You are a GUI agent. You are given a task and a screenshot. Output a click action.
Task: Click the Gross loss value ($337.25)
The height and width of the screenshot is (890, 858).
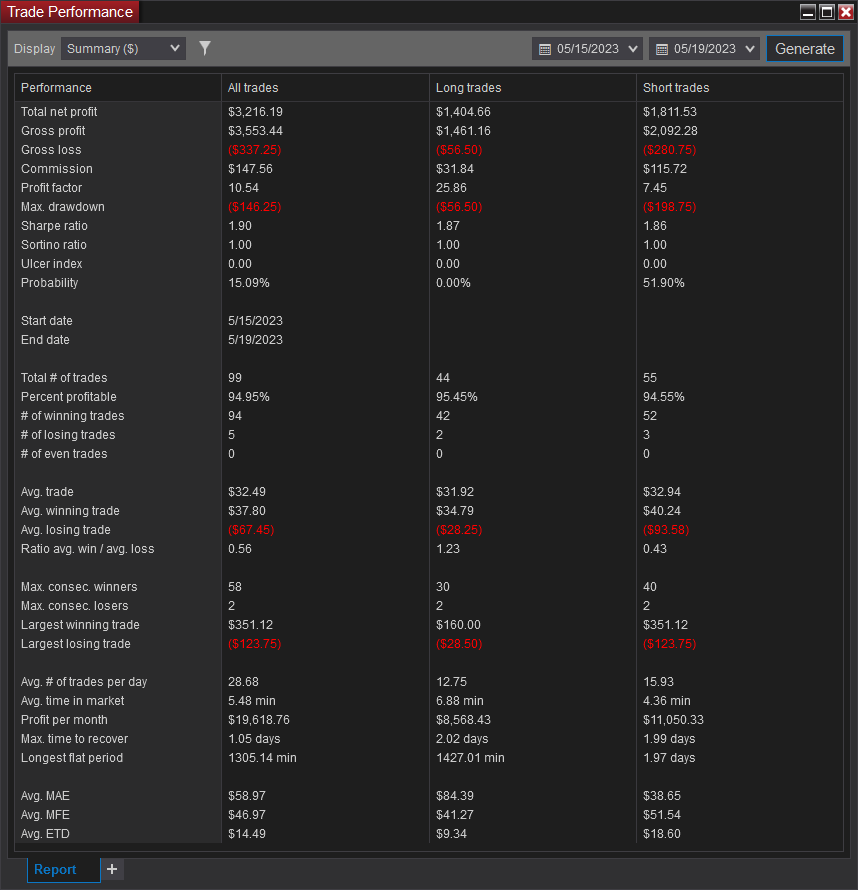255,150
